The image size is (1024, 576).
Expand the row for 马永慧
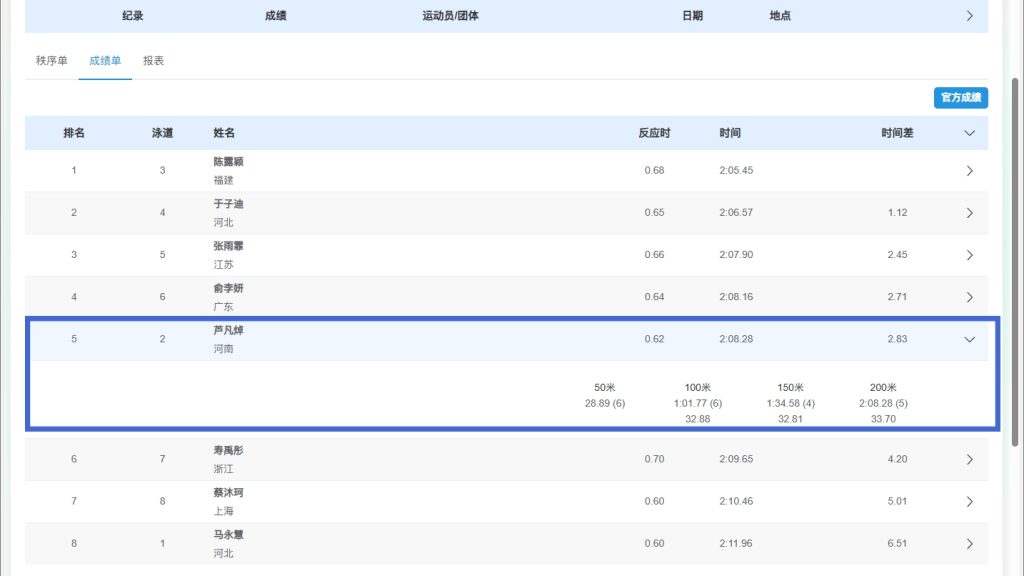[969, 544]
